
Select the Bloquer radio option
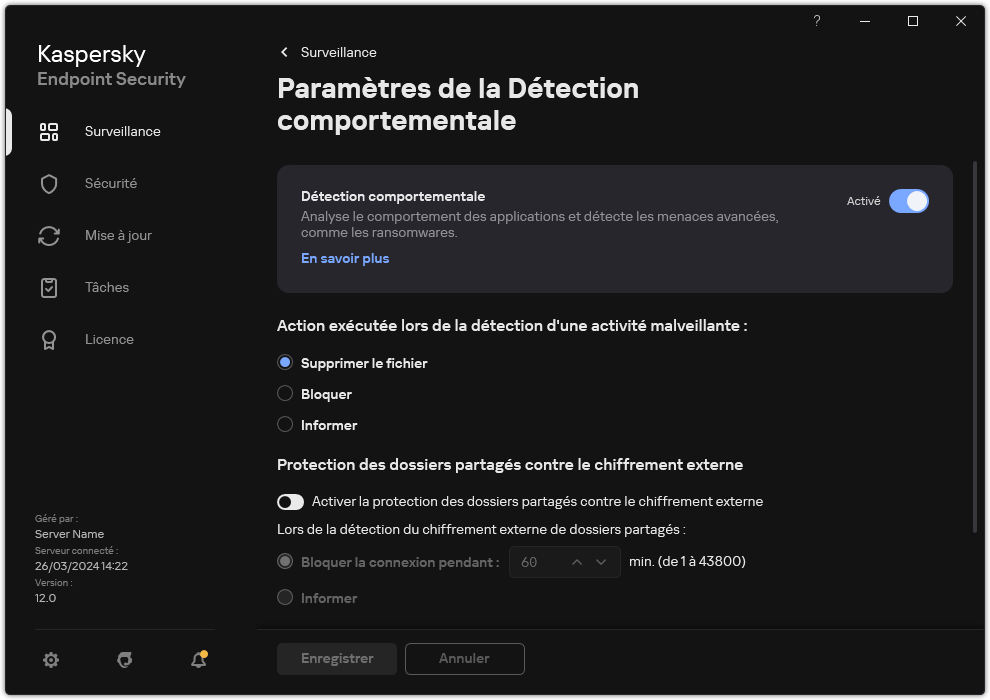click(285, 394)
